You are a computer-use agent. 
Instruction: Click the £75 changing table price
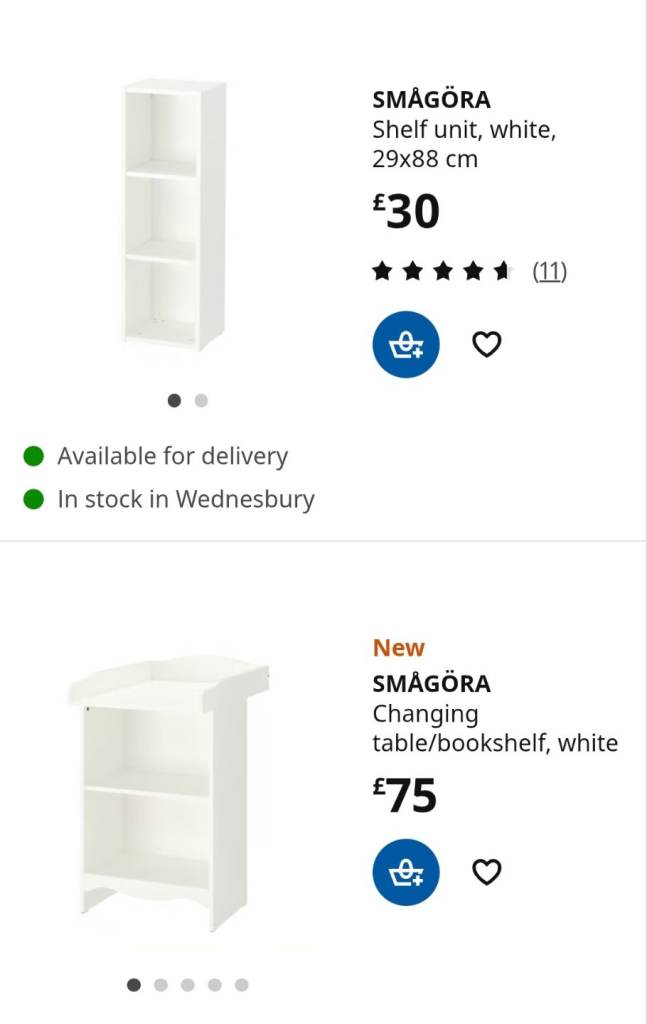(x=406, y=797)
